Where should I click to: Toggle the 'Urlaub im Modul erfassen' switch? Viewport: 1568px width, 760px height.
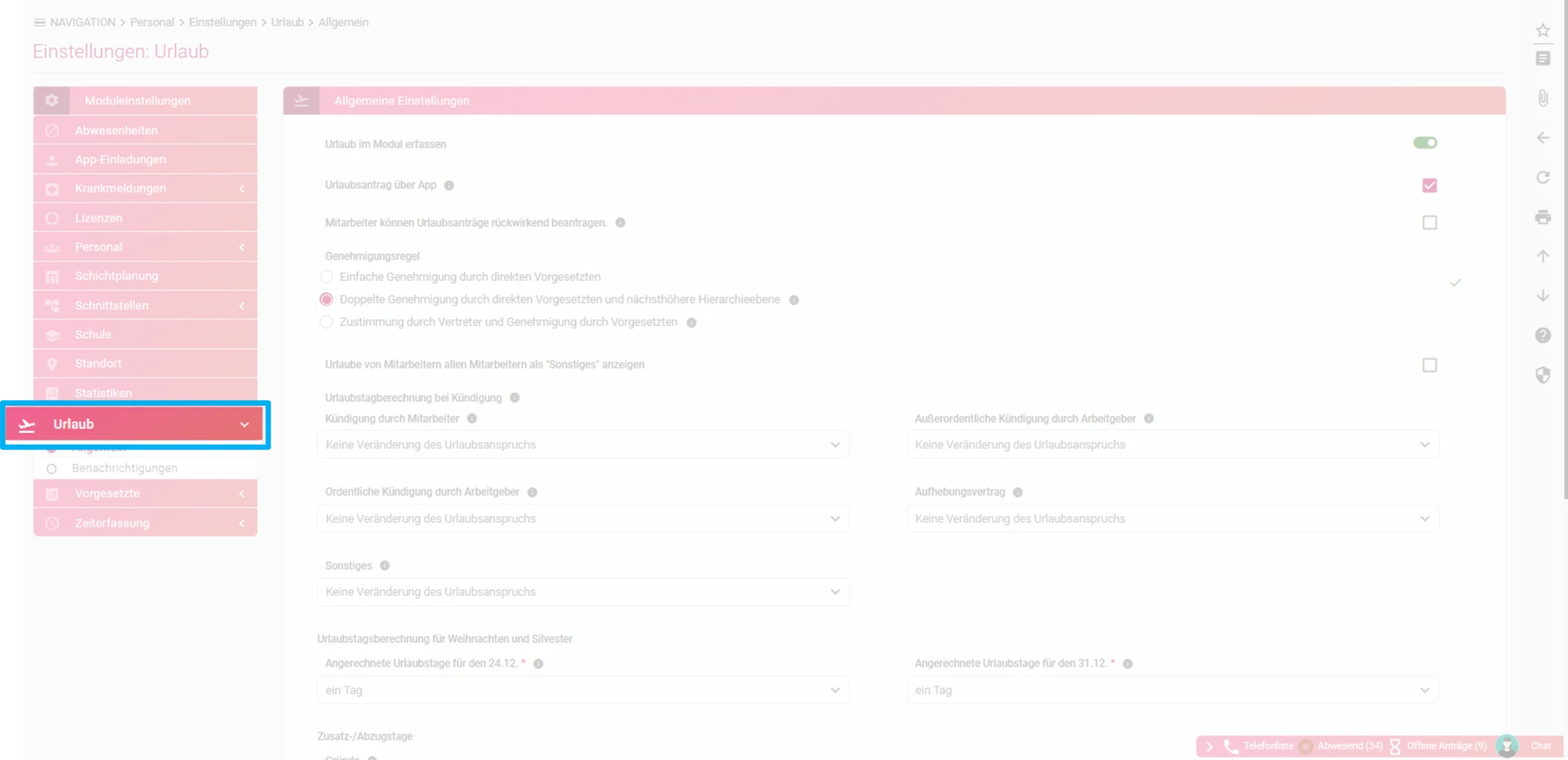(1425, 143)
